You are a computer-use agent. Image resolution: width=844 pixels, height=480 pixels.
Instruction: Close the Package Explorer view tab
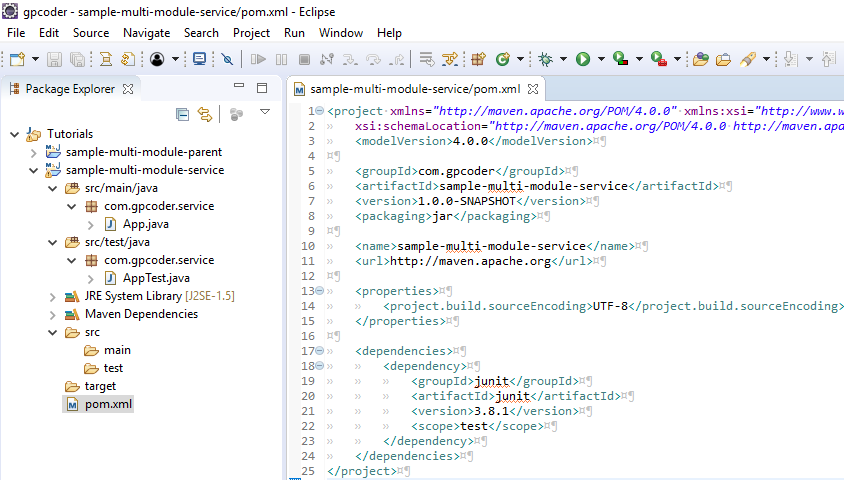point(128,88)
